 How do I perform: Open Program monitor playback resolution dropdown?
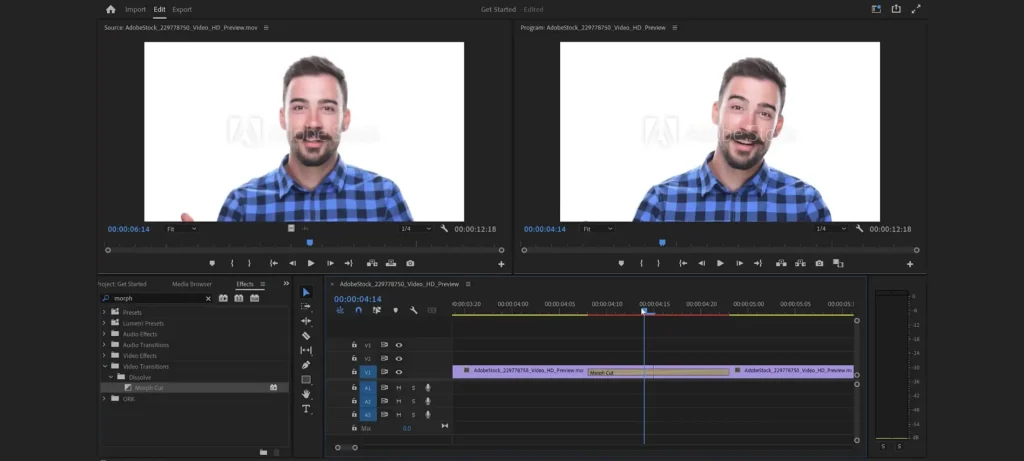[x=831, y=229]
